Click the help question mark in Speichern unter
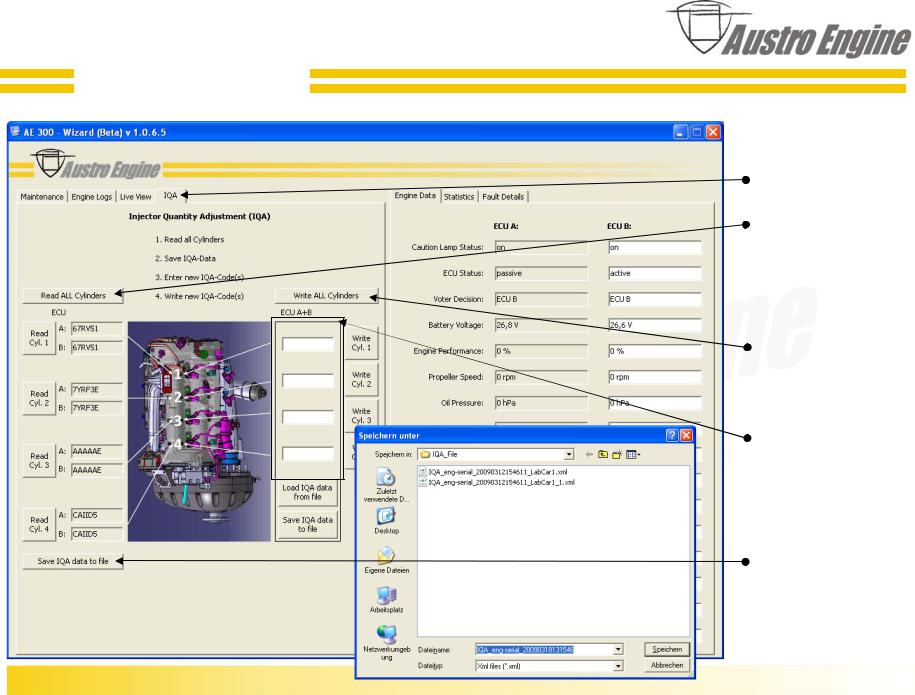 tap(672, 435)
